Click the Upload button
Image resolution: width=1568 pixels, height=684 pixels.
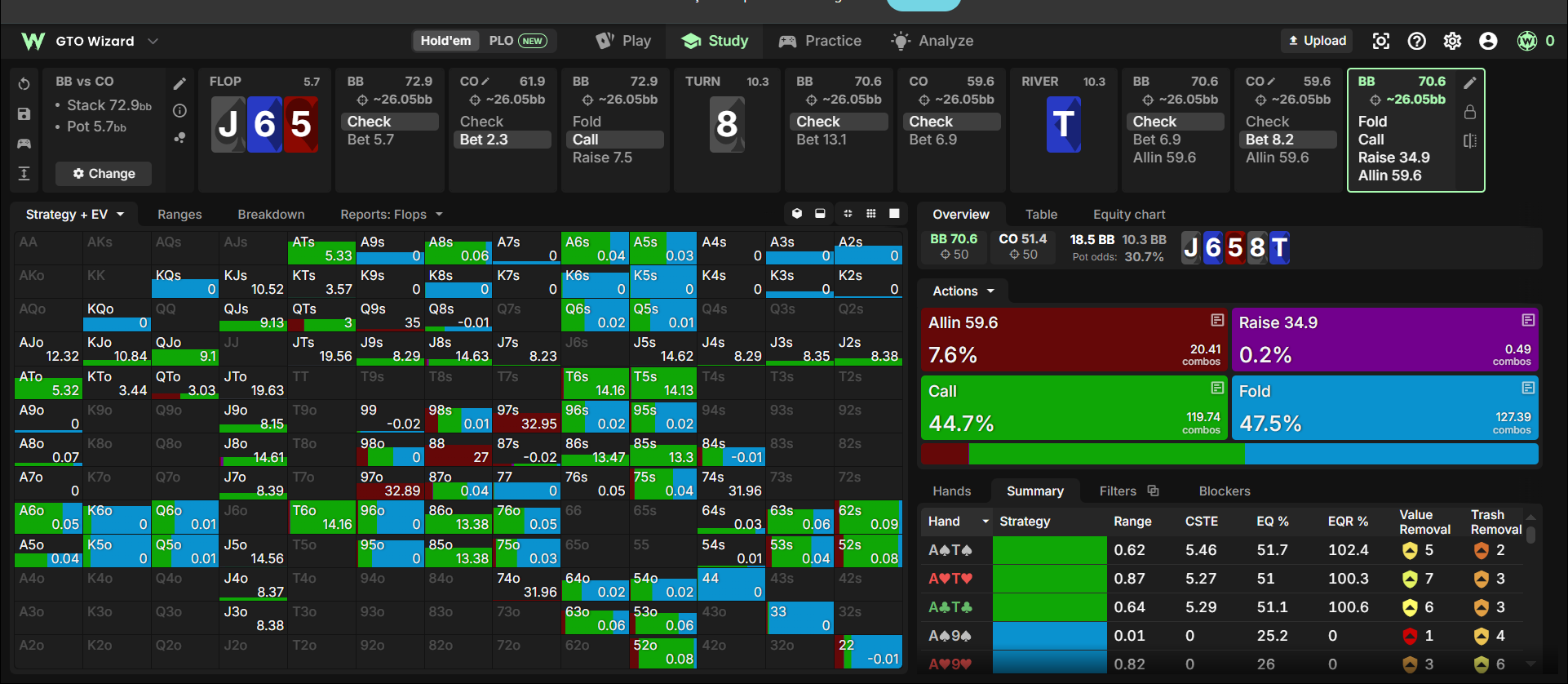[x=1318, y=41]
